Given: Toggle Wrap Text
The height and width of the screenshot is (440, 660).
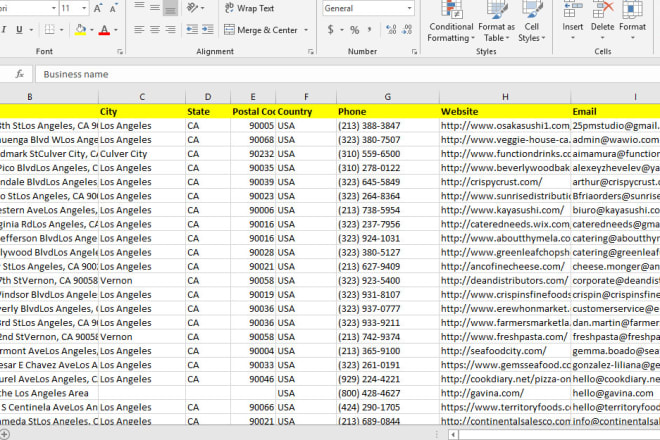Looking at the screenshot, I should point(250,8).
